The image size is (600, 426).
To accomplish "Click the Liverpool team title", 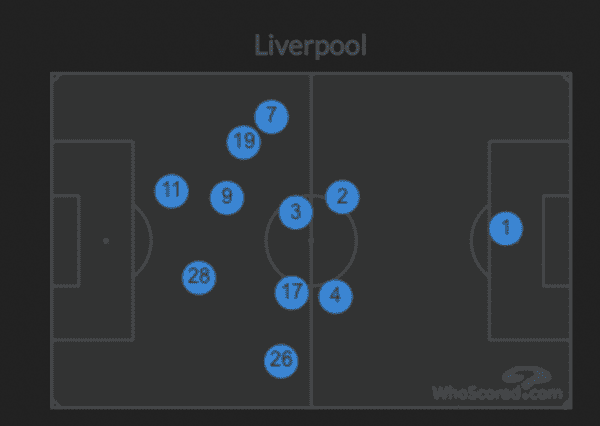I will [310, 46].
